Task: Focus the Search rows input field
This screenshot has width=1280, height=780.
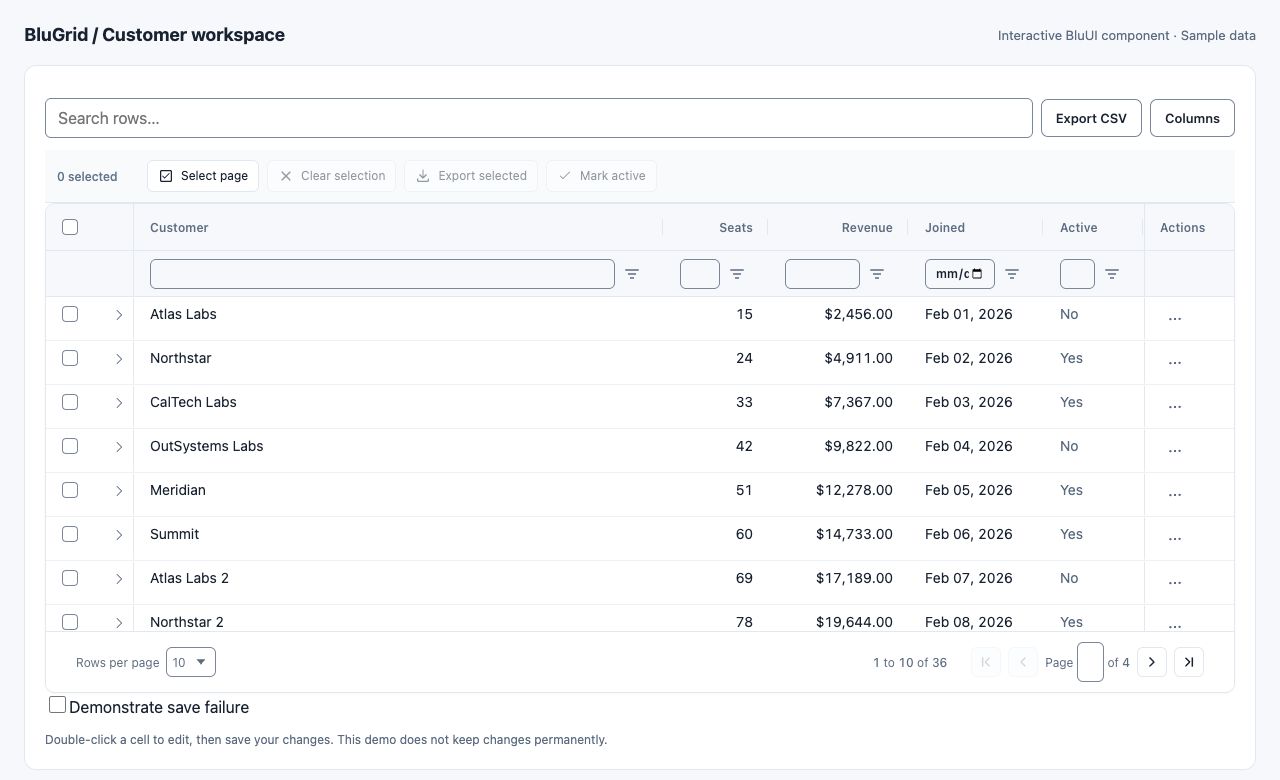Action: click(x=539, y=118)
